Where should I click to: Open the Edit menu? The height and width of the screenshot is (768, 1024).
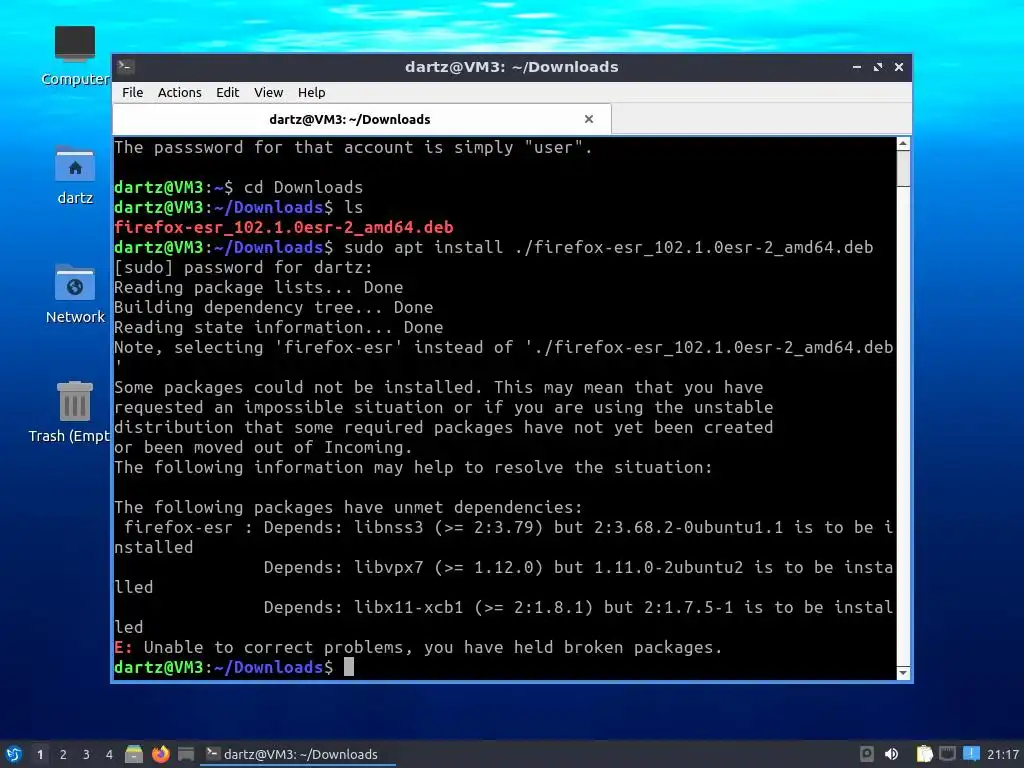pyautogui.click(x=227, y=92)
